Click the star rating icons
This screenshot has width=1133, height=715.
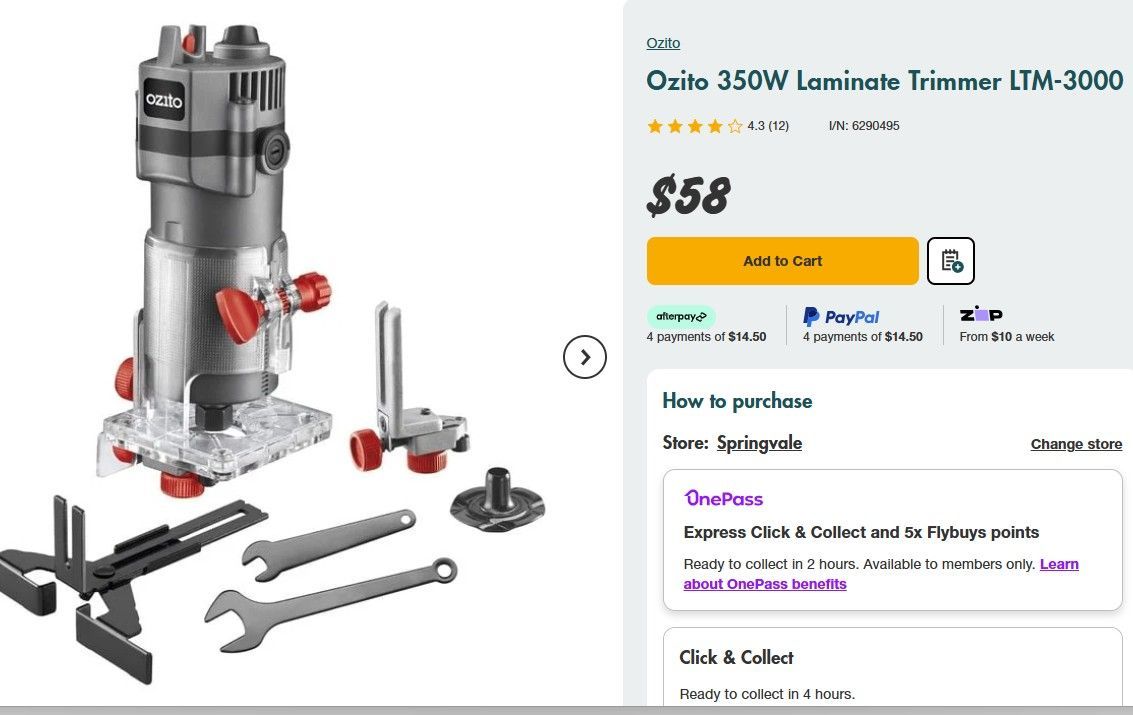[695, 126]
